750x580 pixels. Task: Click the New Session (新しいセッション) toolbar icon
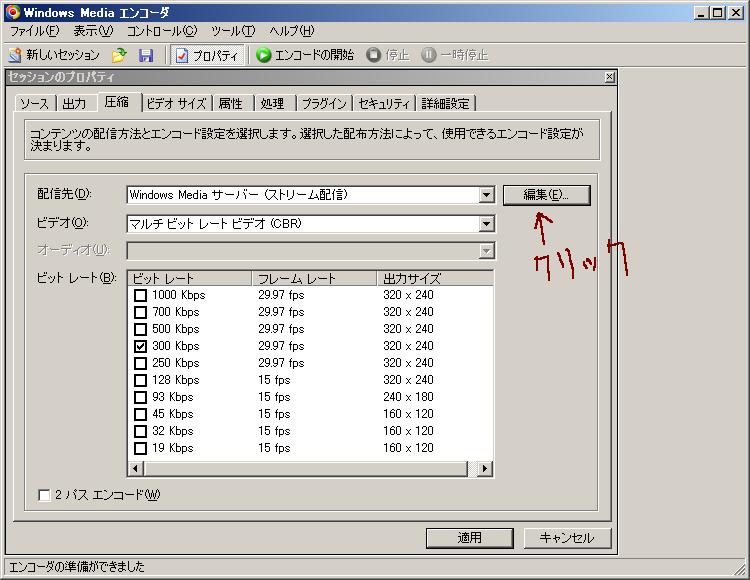[x=15, y=55]
